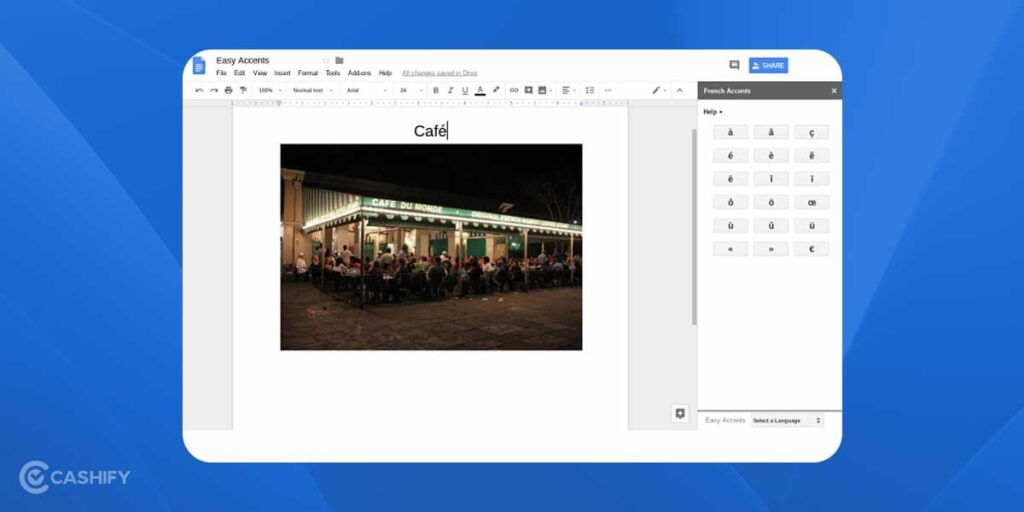1024x512 pixels.
Task: Open the File menu
Action: tap(221, 73)
